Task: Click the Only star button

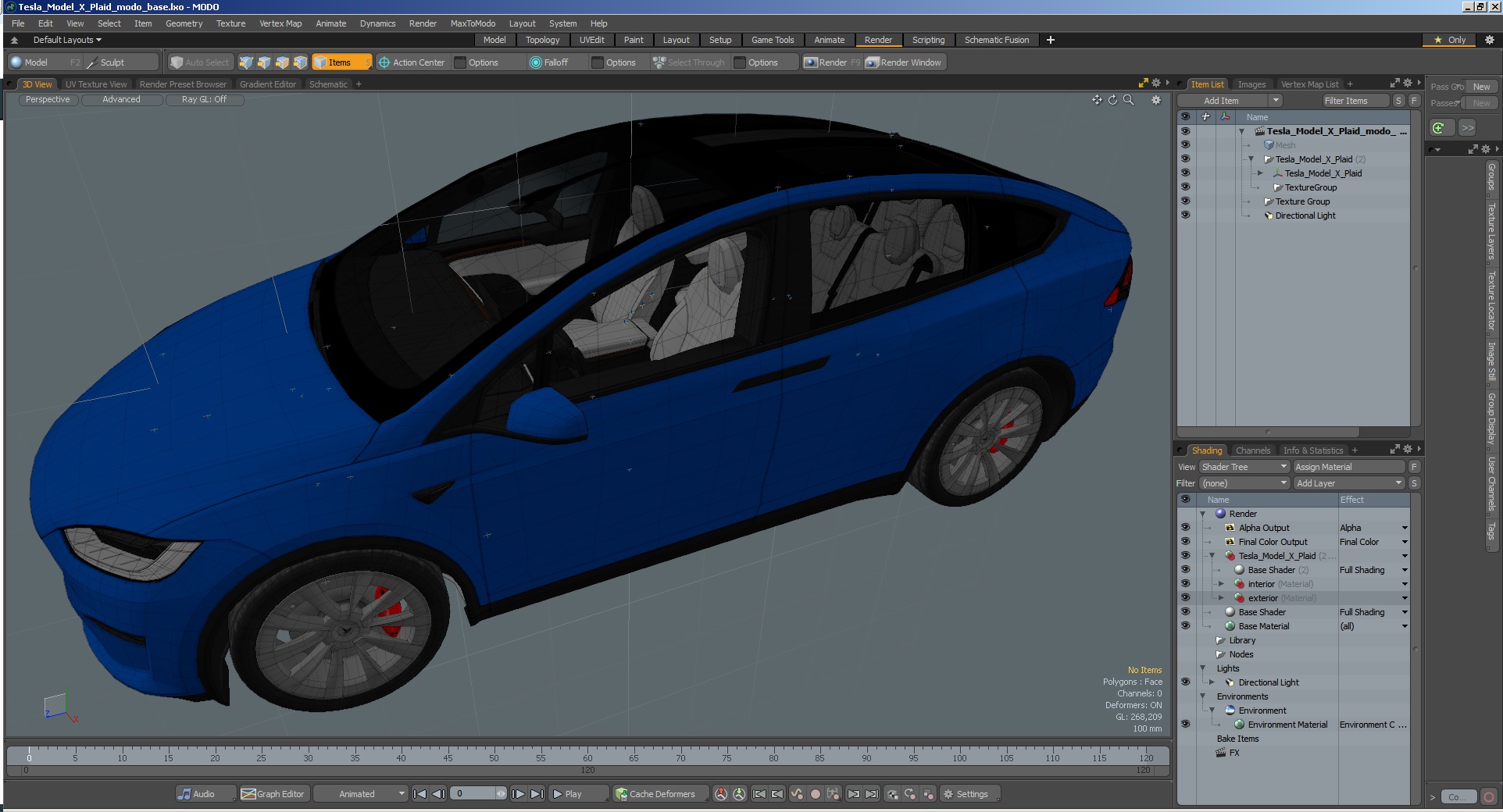Action: (1450, 40)
